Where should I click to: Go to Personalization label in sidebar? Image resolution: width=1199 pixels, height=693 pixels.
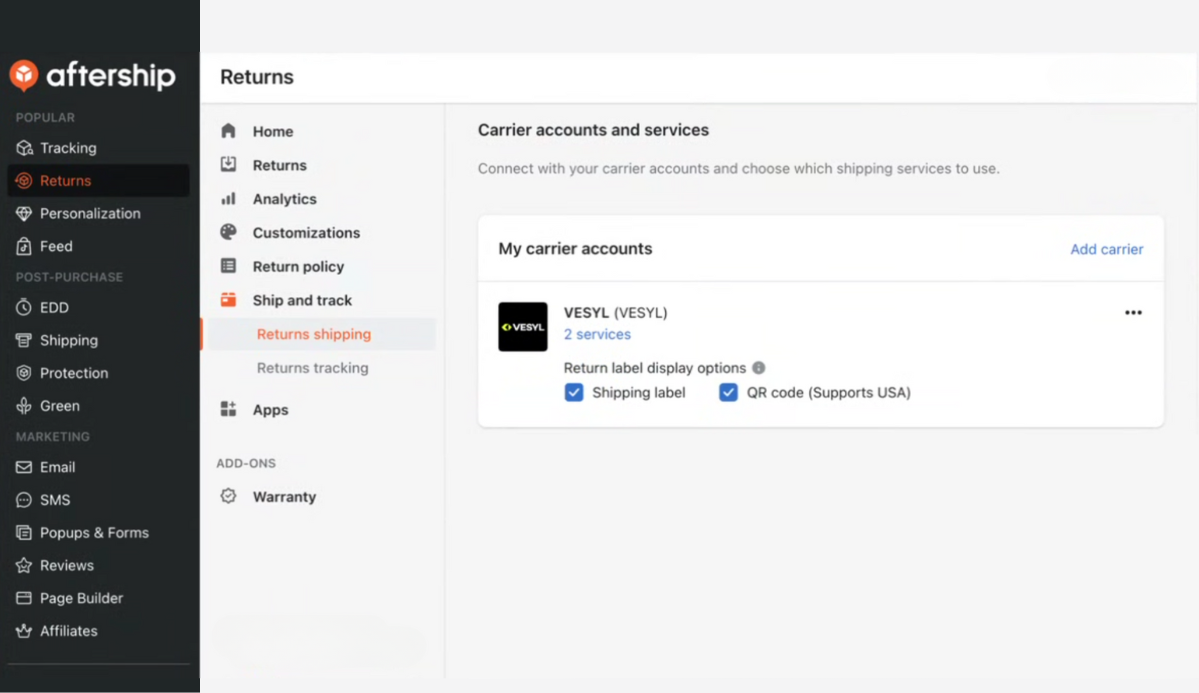point(90,213)
